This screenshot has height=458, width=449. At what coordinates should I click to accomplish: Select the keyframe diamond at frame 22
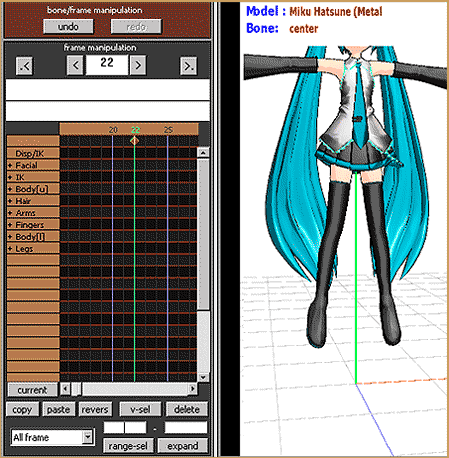(134, 141)
